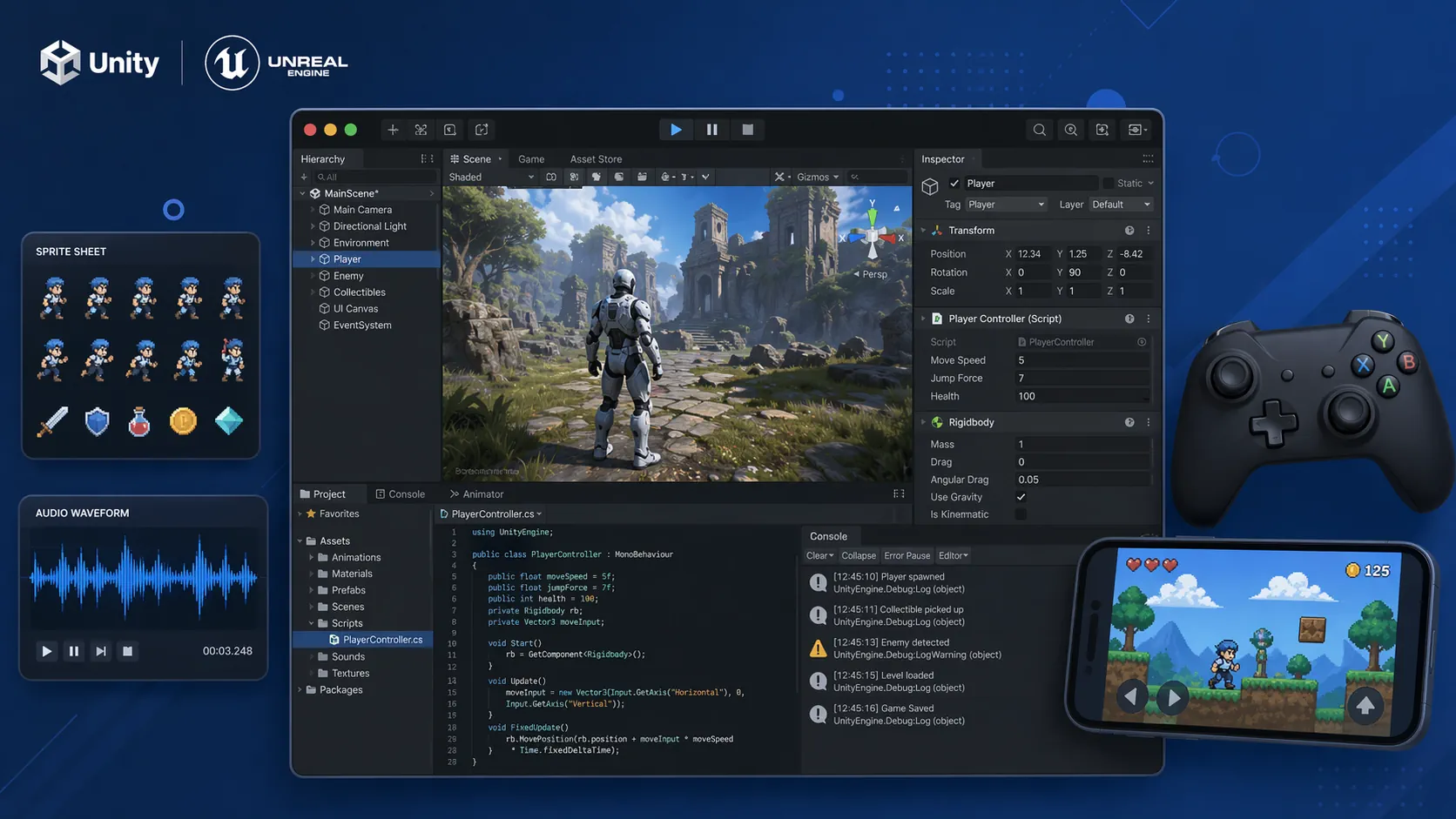Image resolution: width=1456 pixels, height=819 pixels.
Task: Open the Shaded draw mode dropdown
Action: (x=491, y=177)
